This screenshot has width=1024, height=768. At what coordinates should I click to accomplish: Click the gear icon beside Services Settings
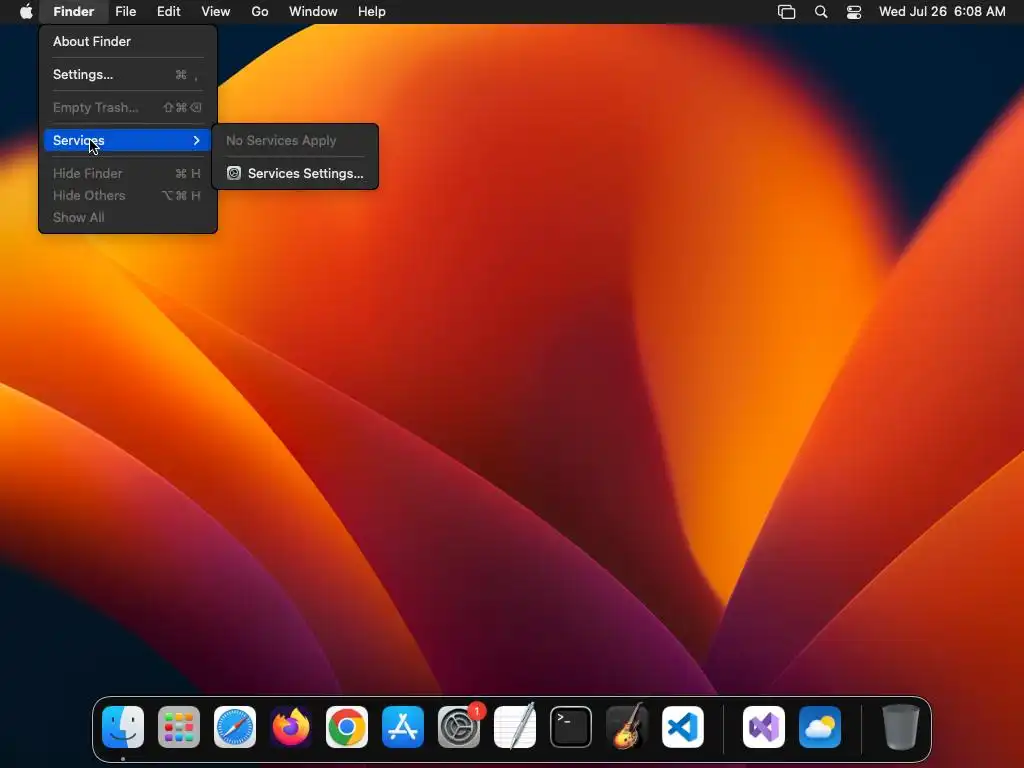pos(234,173)
